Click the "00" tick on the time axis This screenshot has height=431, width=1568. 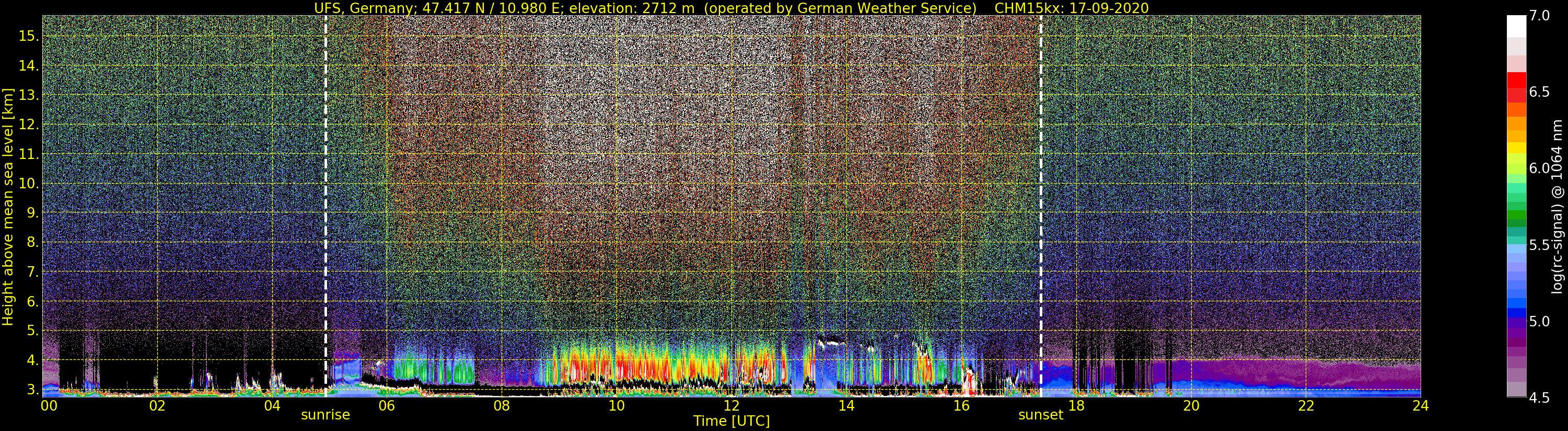click(49, 406)
